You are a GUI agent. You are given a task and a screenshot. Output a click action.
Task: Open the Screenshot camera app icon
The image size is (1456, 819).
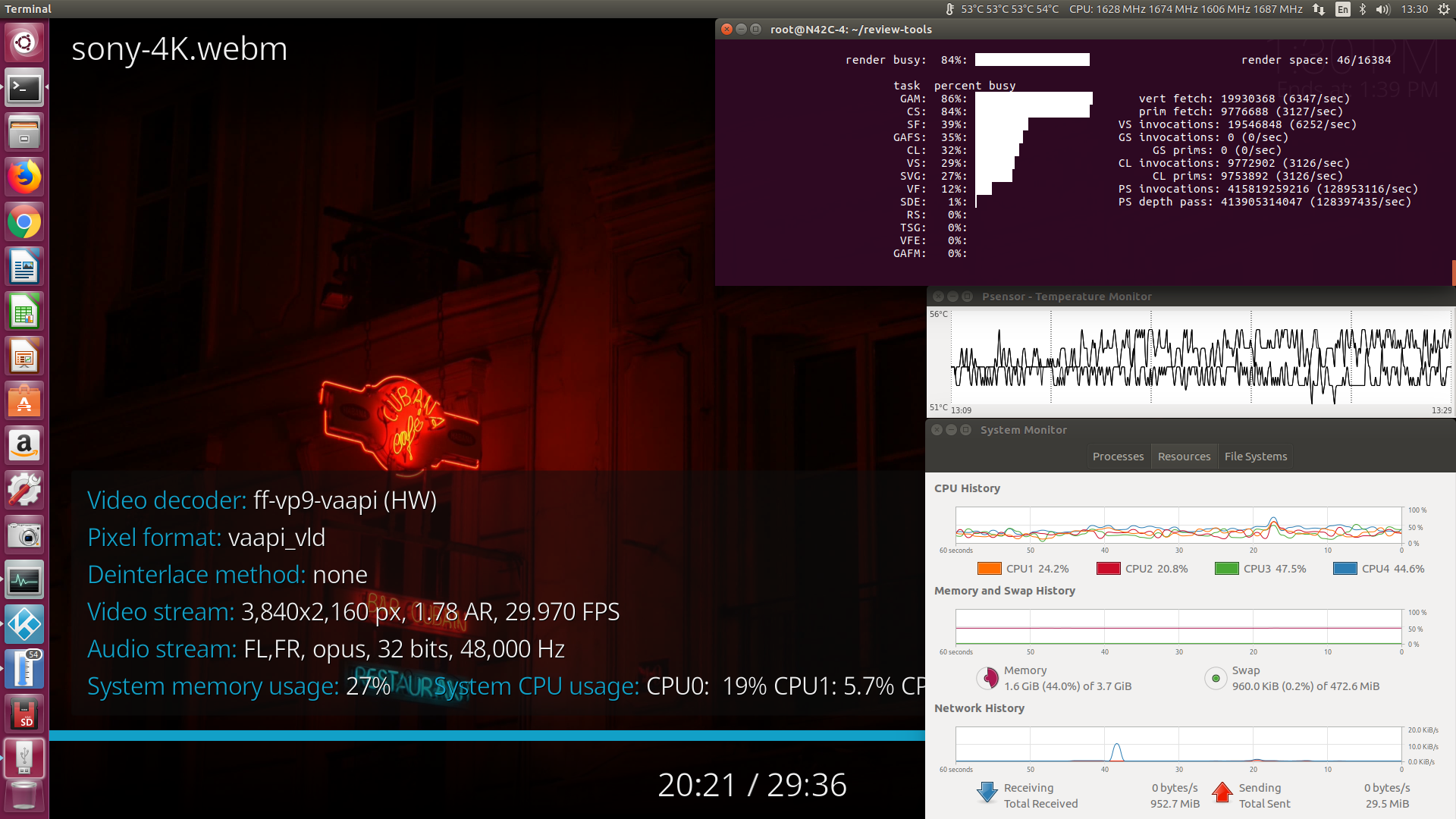24,535
